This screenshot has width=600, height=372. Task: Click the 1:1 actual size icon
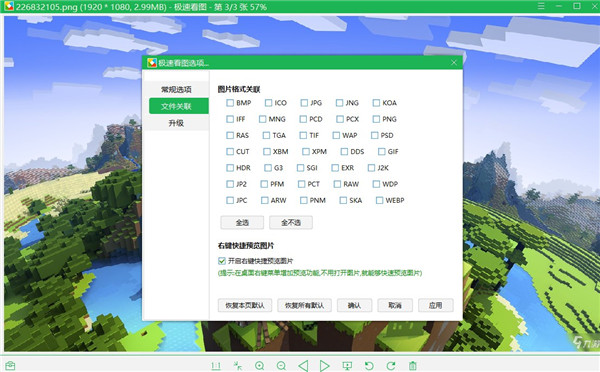[216, 366]
